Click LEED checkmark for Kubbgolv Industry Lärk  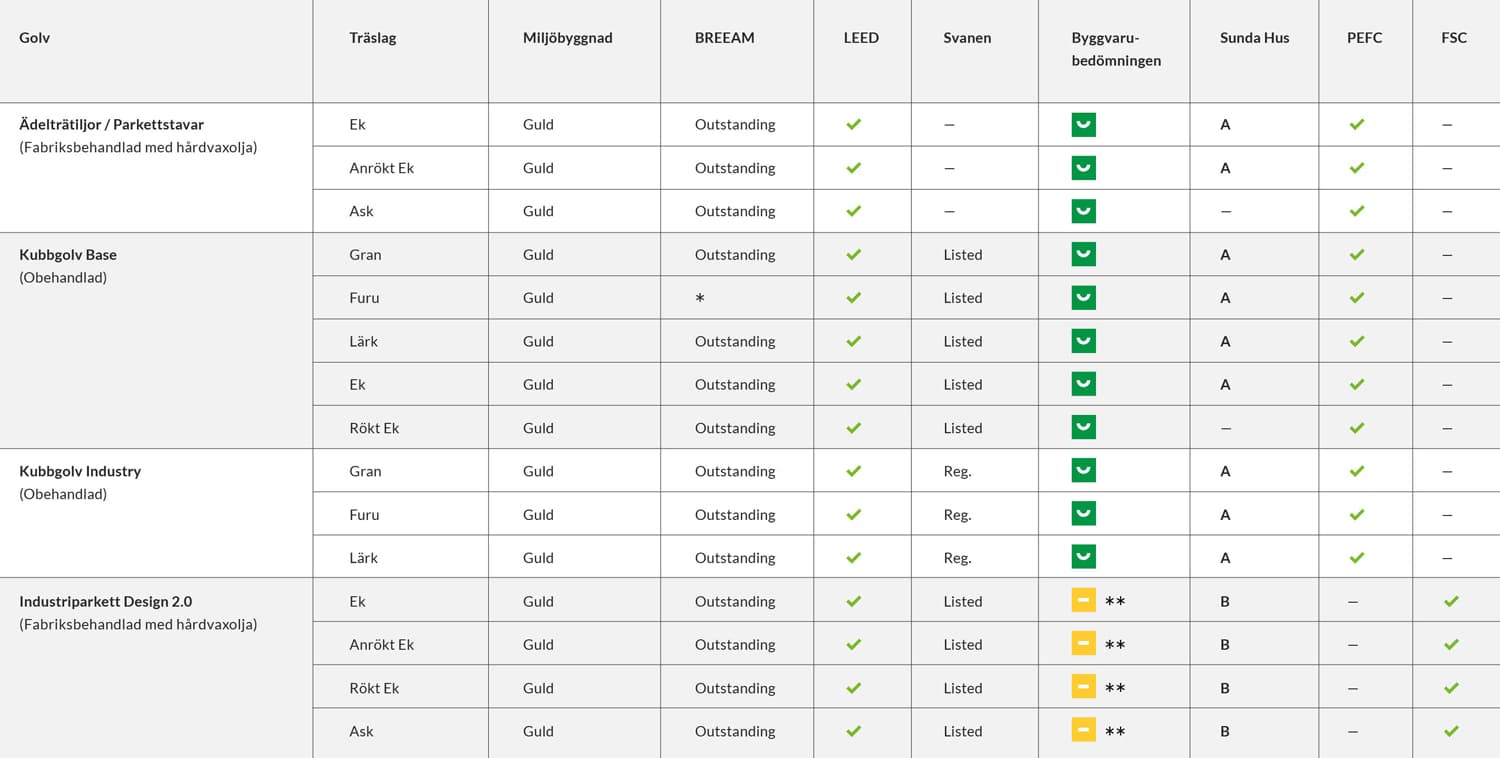pyautogui.click(x=853, y=557)
